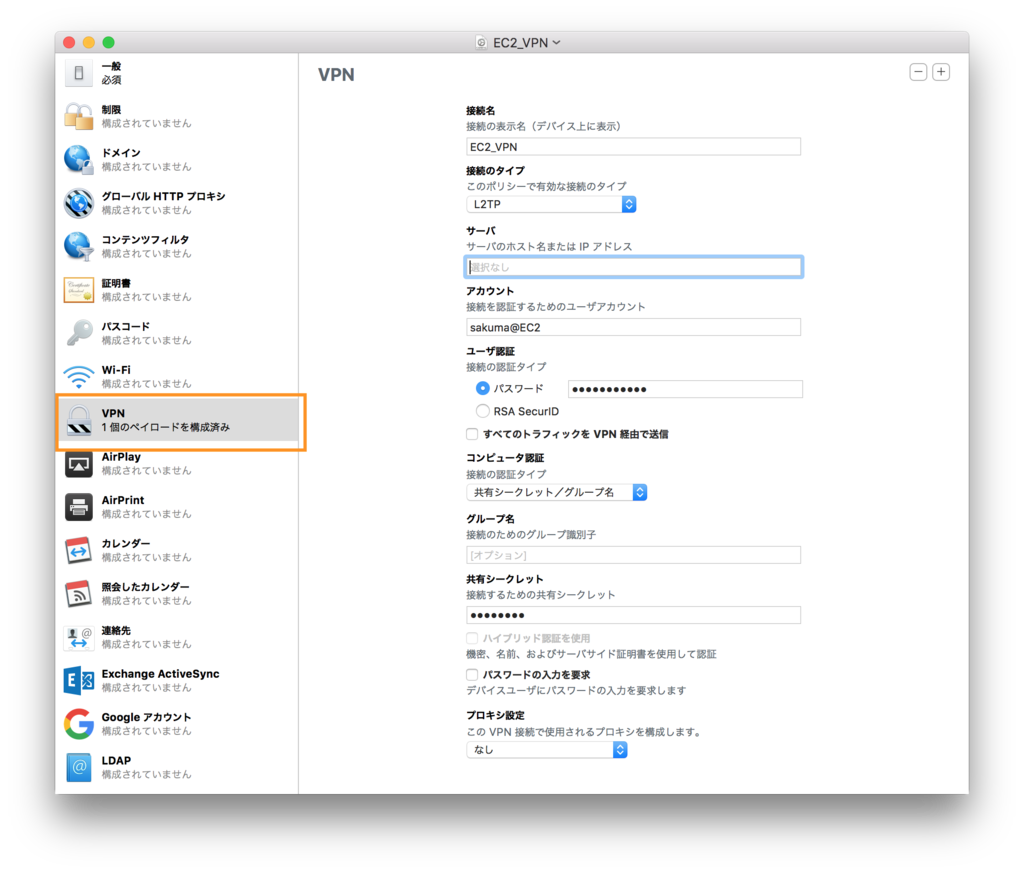Enable パスワードの入力を要求
The image size is (1024, 873).
(x=471, y=674)
